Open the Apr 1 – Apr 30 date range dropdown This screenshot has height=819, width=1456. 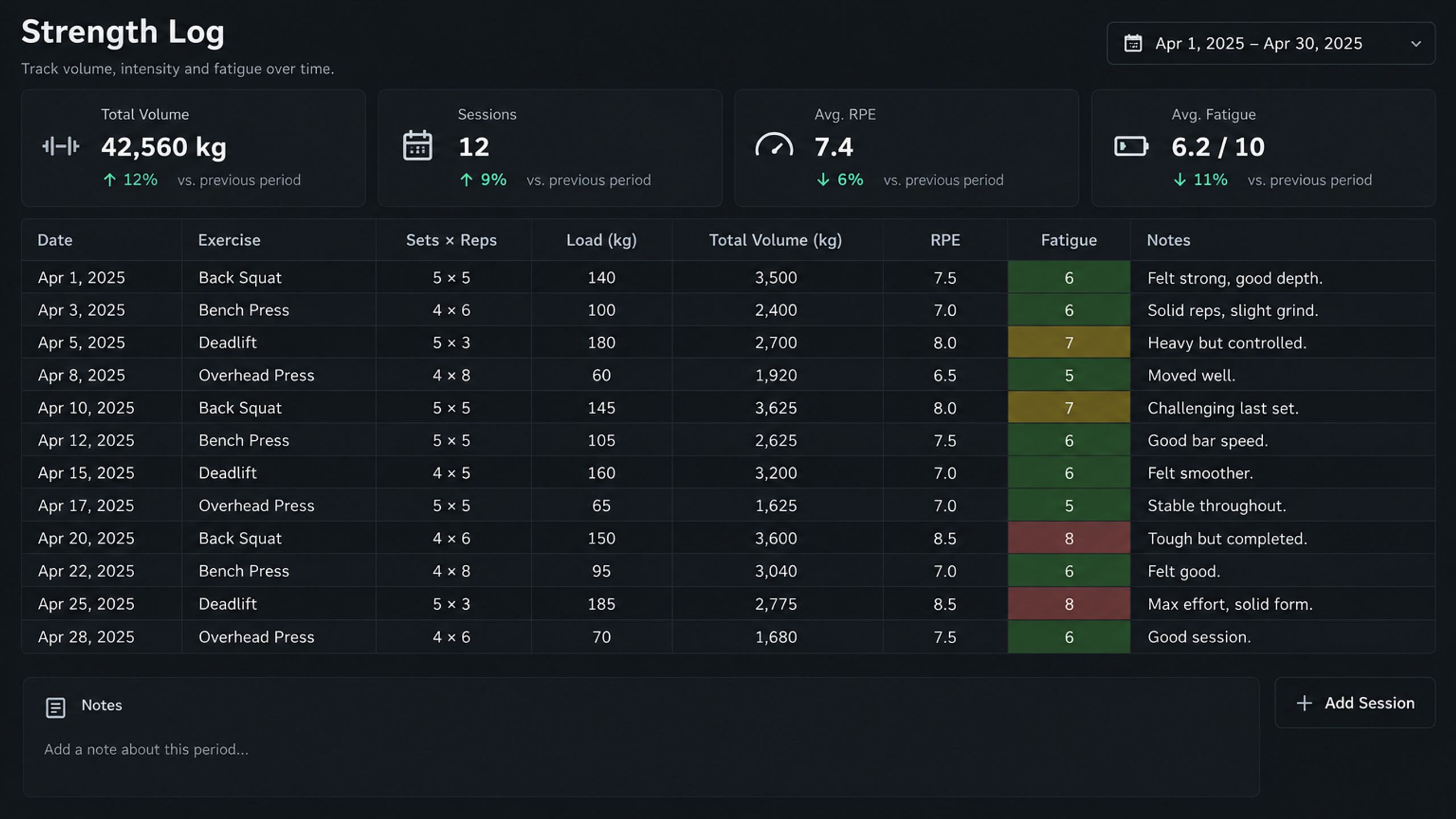coord(1271,43)
